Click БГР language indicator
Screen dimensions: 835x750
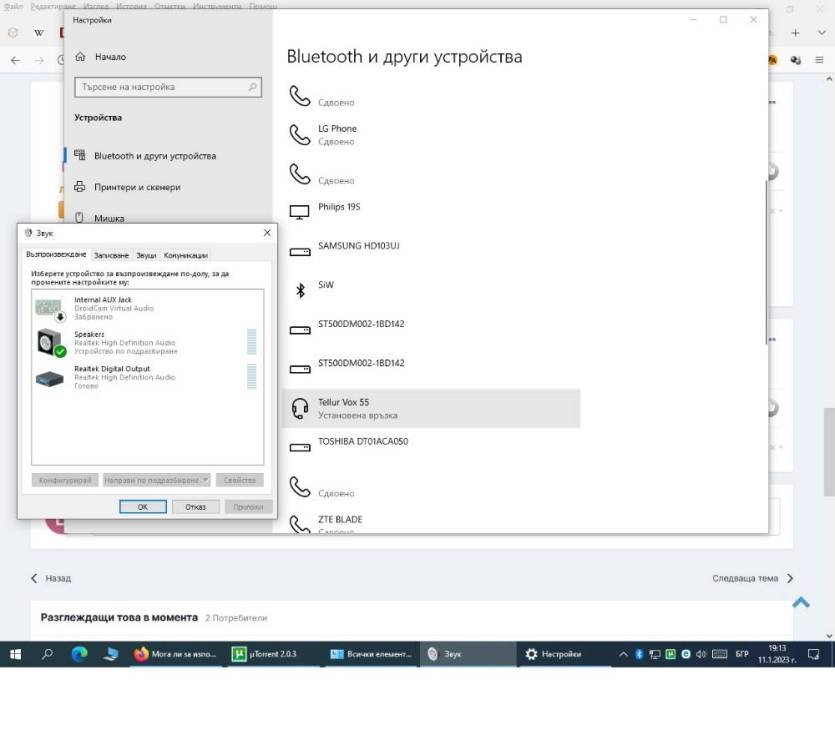coord(742,654)
